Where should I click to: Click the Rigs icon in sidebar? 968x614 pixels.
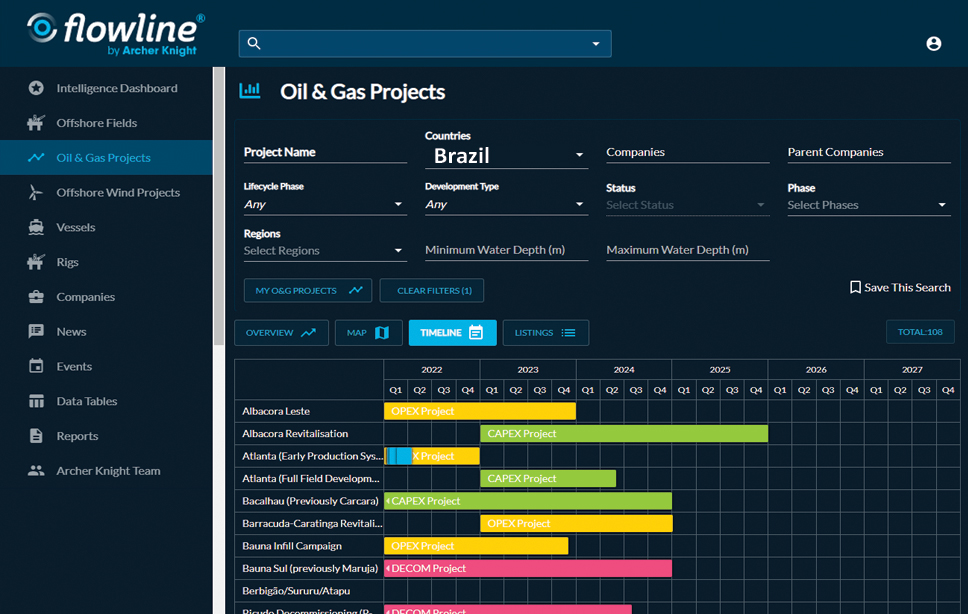36,262
